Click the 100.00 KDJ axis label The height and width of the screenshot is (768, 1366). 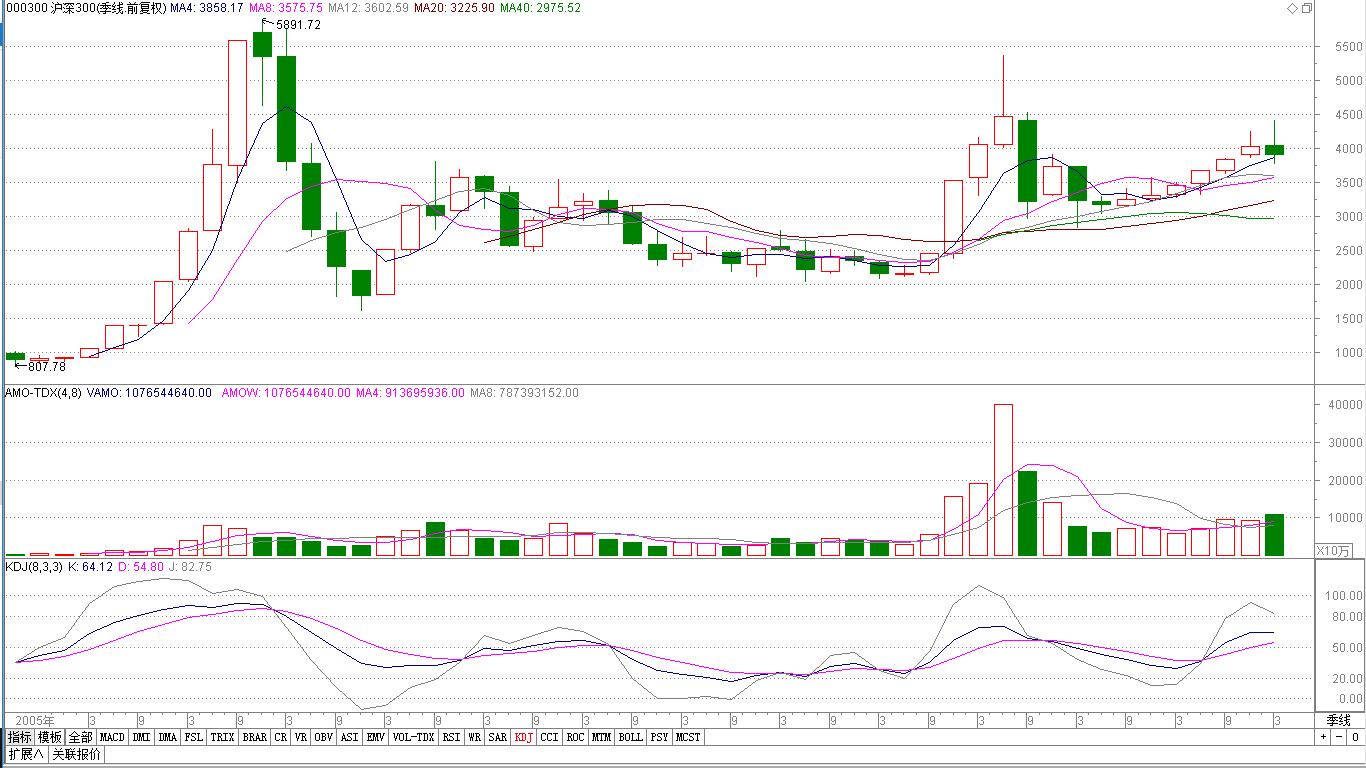(1345, 595)
